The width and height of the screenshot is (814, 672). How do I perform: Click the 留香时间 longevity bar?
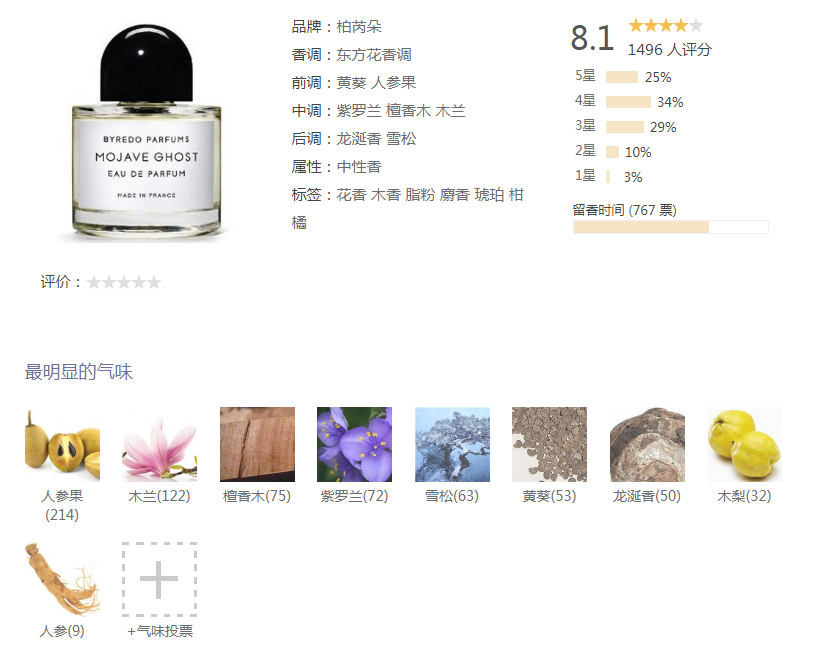pyautogui.click(x=671, y=227)
